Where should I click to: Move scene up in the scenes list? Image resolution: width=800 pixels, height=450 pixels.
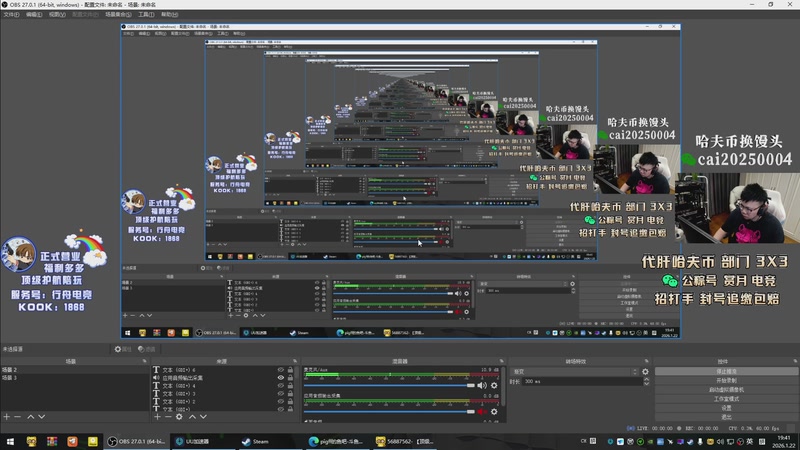point(31,417)
